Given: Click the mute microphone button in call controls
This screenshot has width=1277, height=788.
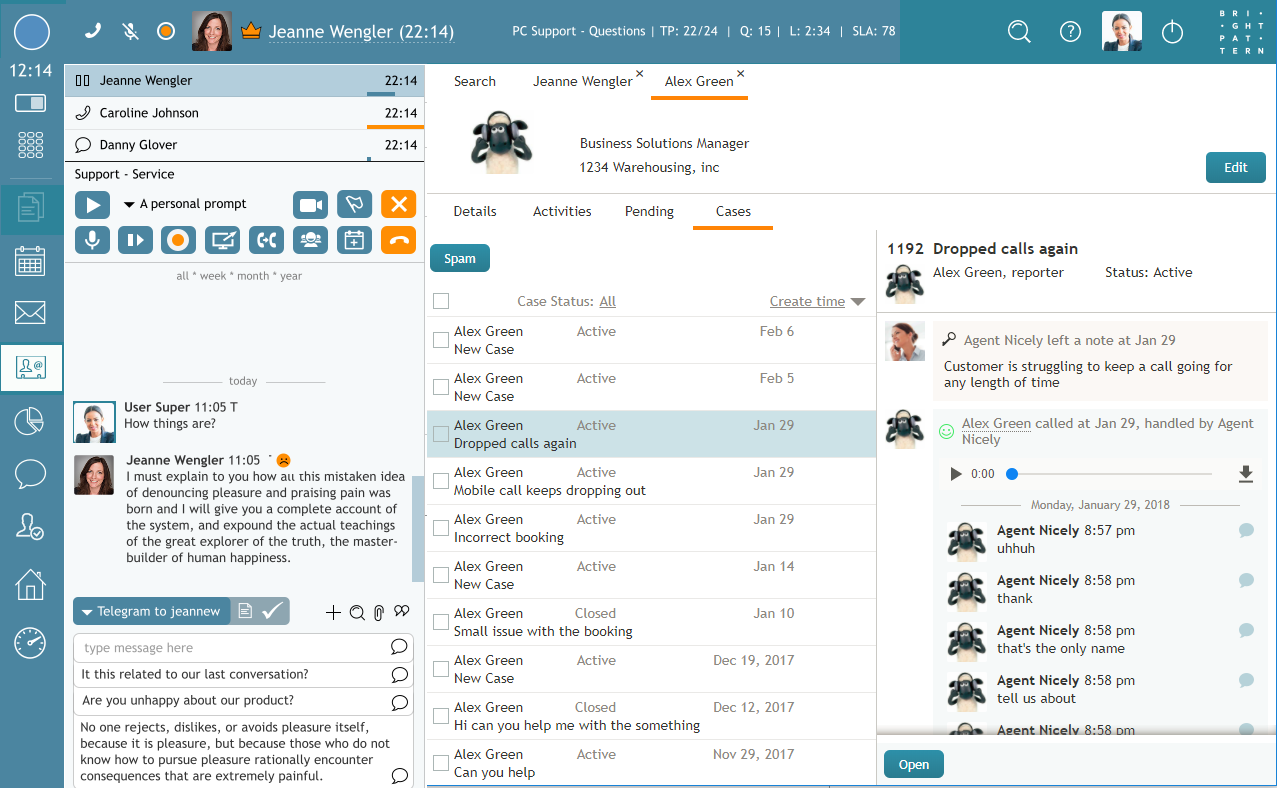Looking at the screenshot, I should 92,240.
